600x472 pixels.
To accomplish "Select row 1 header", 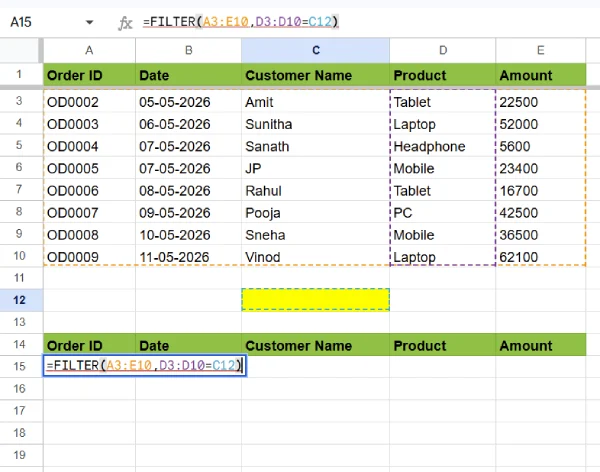I will [19, 74].
